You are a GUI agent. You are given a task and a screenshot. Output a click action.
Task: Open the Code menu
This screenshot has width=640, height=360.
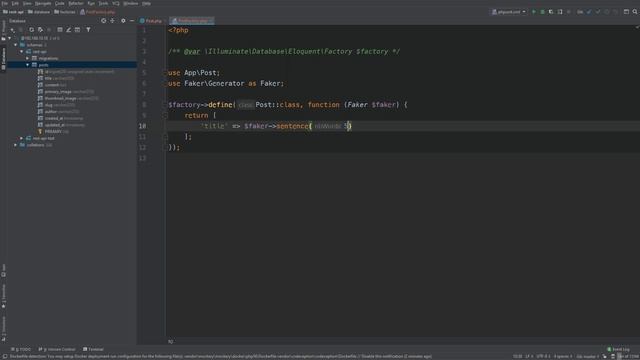point(60,3)
